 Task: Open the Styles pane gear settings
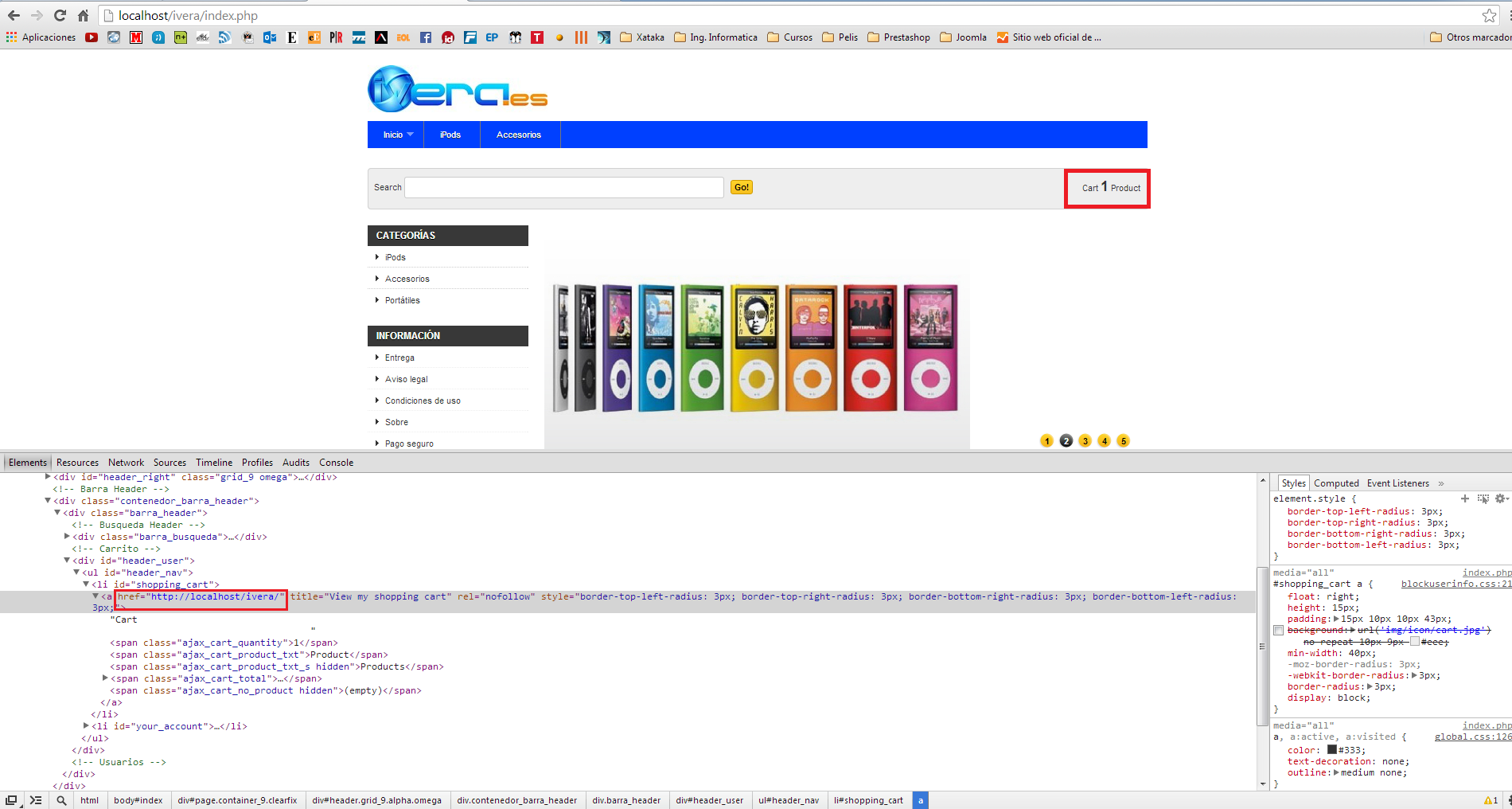(1501, 498)
